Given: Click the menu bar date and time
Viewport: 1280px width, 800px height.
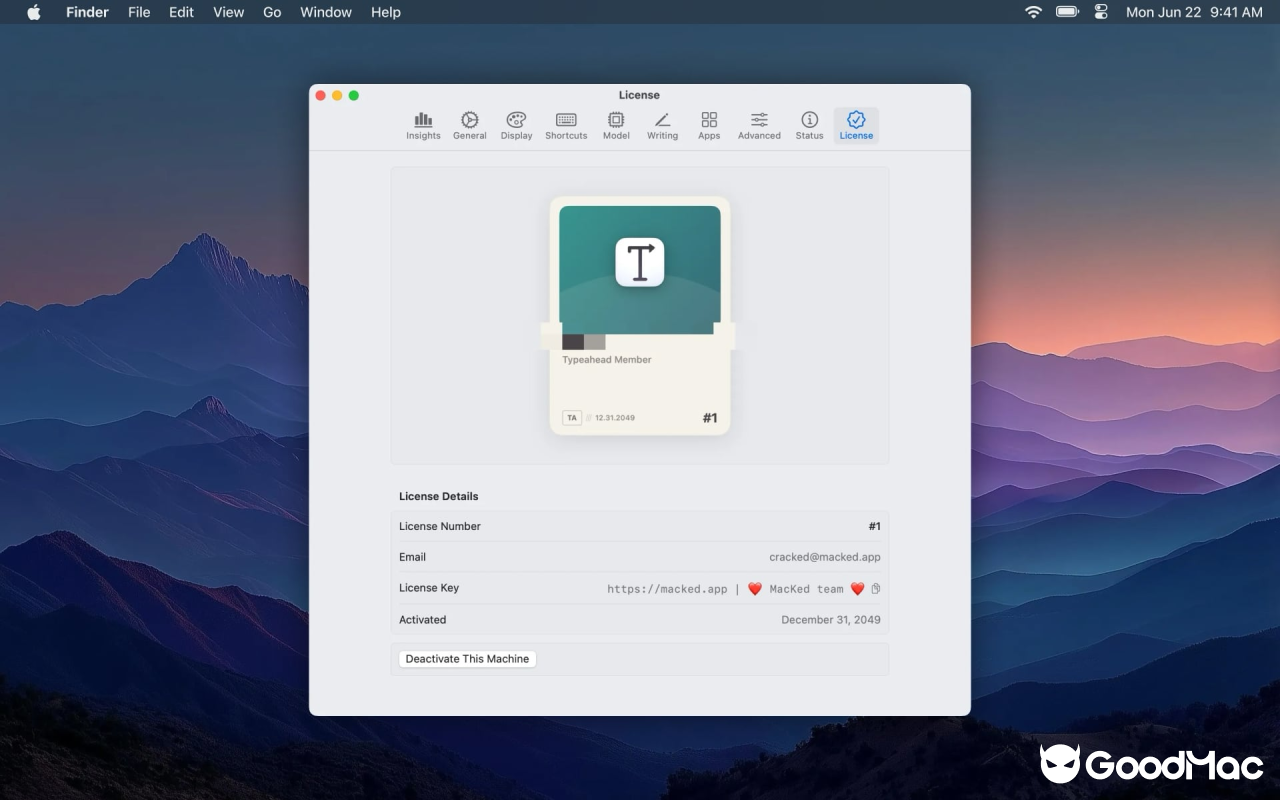Looking at the screenshot, I should tap(1194, 12).
